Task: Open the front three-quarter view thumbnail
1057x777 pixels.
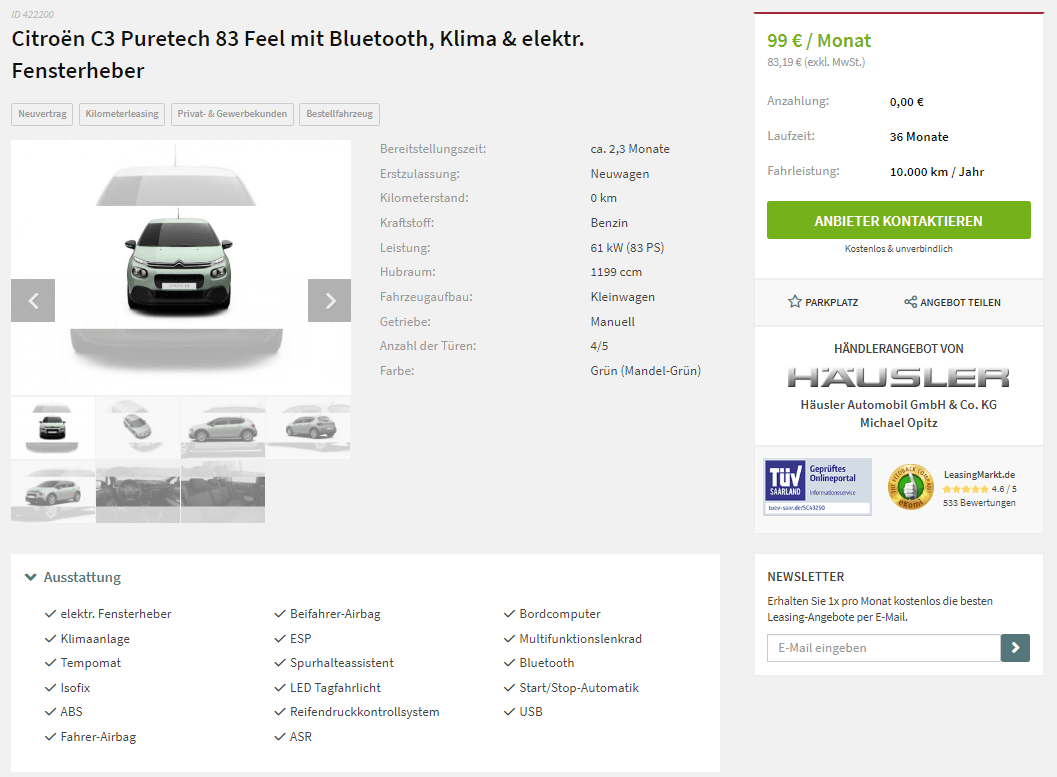Action: point(53,491)
